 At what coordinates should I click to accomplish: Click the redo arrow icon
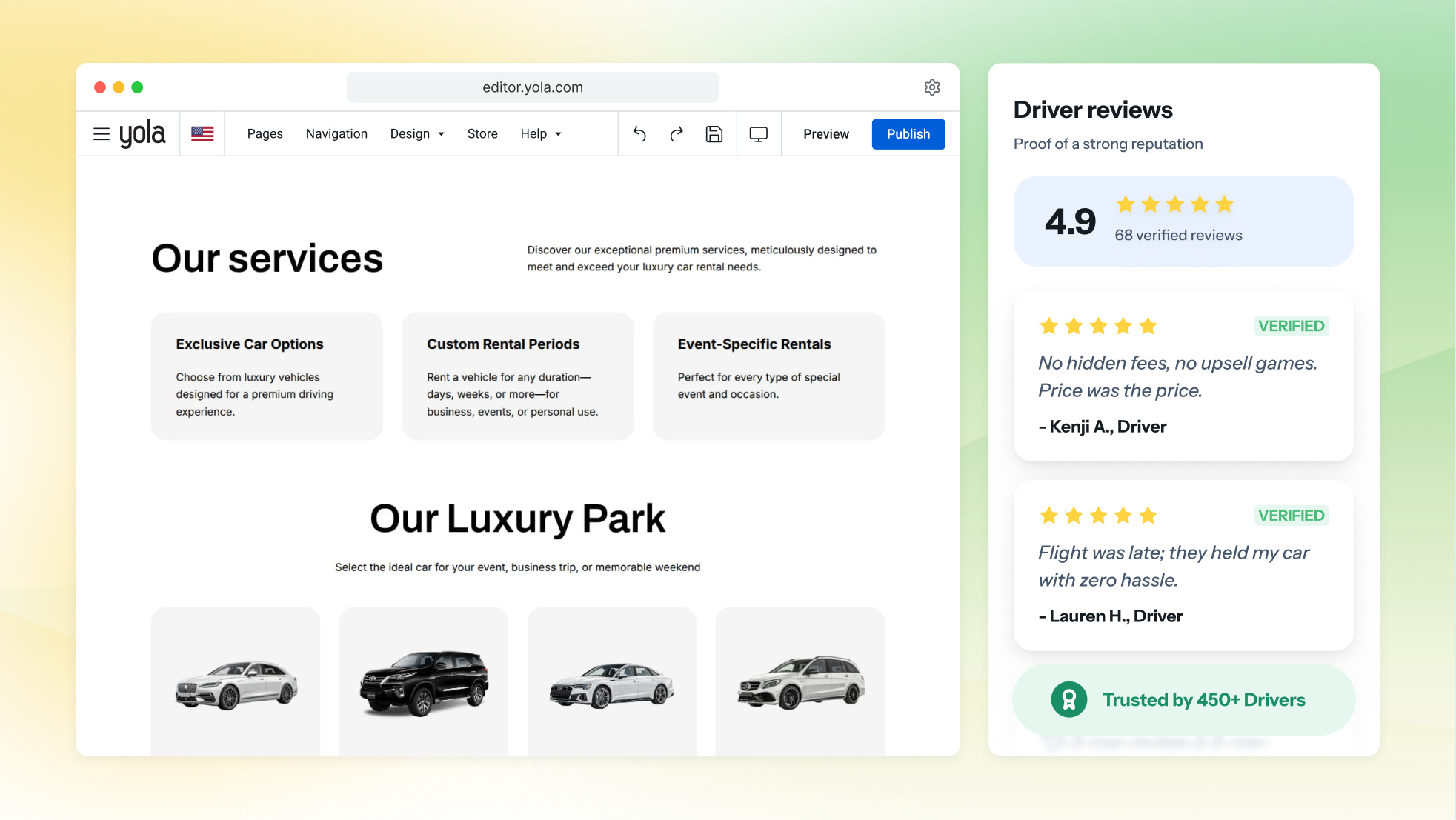click(x=677, y=134)
